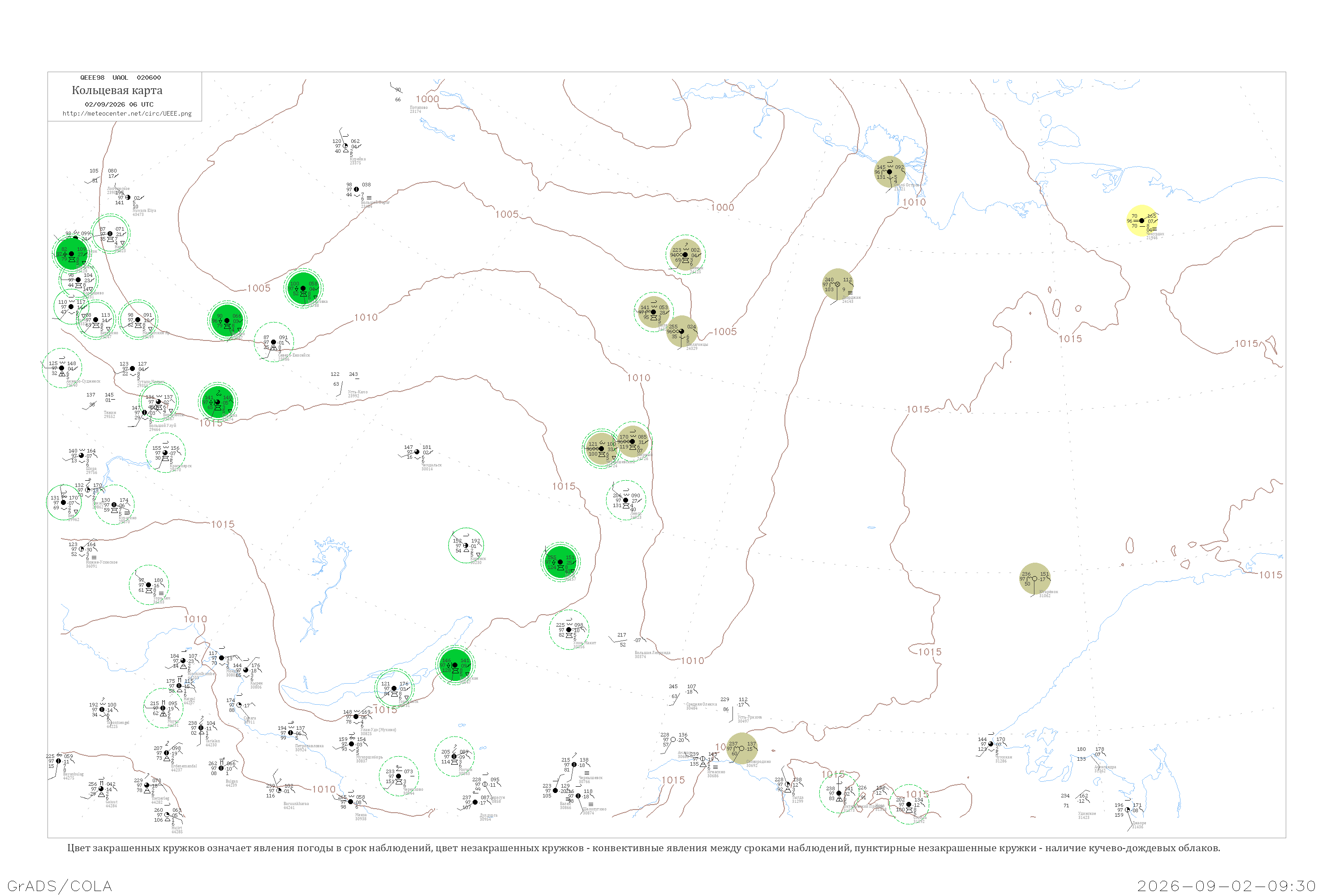Click the QEEE98 UAOL 020600 header
Screen dimensions: 1344x896
pyautogui.click(x=121, y=78)
